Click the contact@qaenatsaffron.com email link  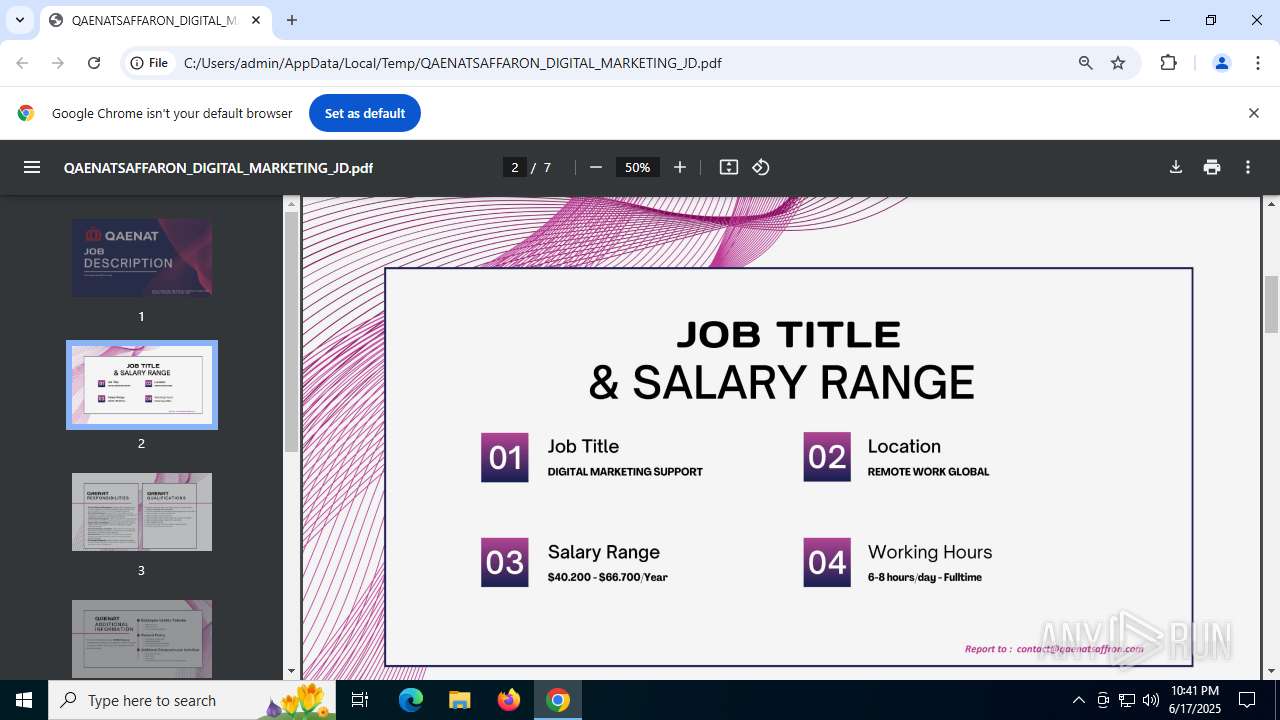click(x=1080, y=649)
